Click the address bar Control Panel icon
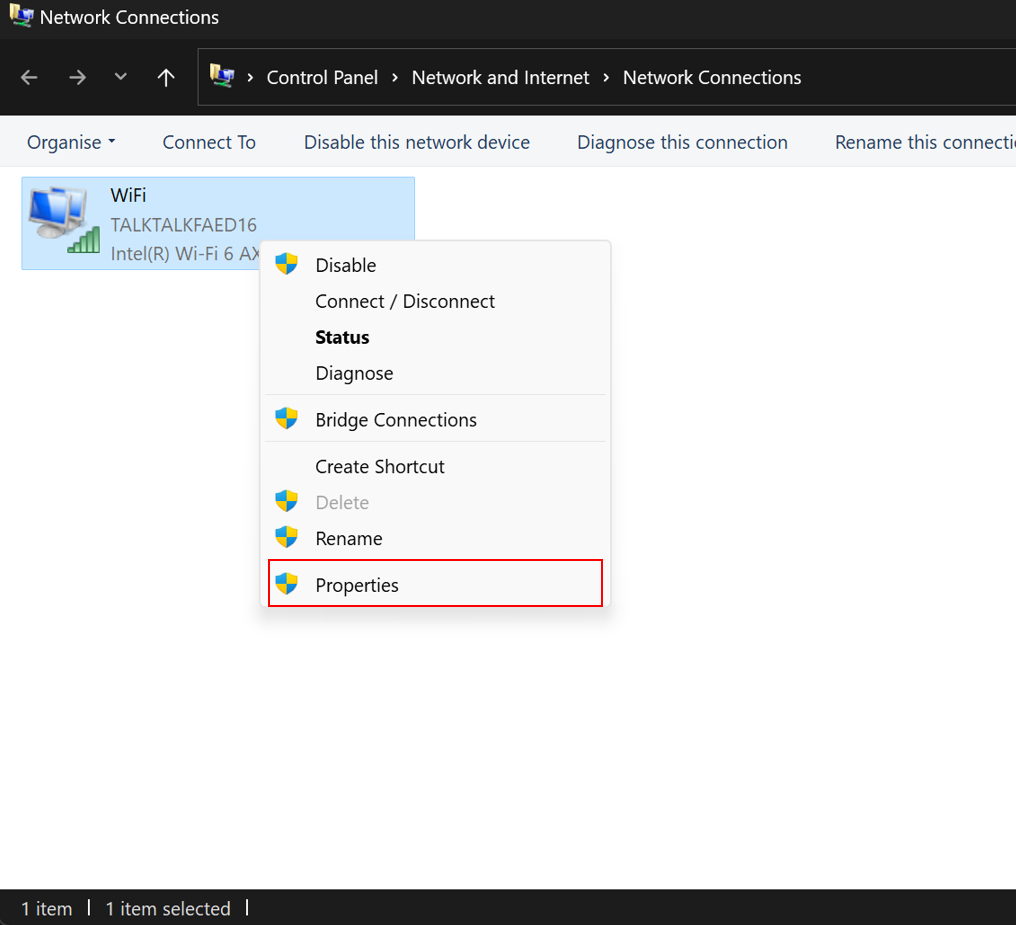Viewport: 1016px width, 925px height. 222,77
